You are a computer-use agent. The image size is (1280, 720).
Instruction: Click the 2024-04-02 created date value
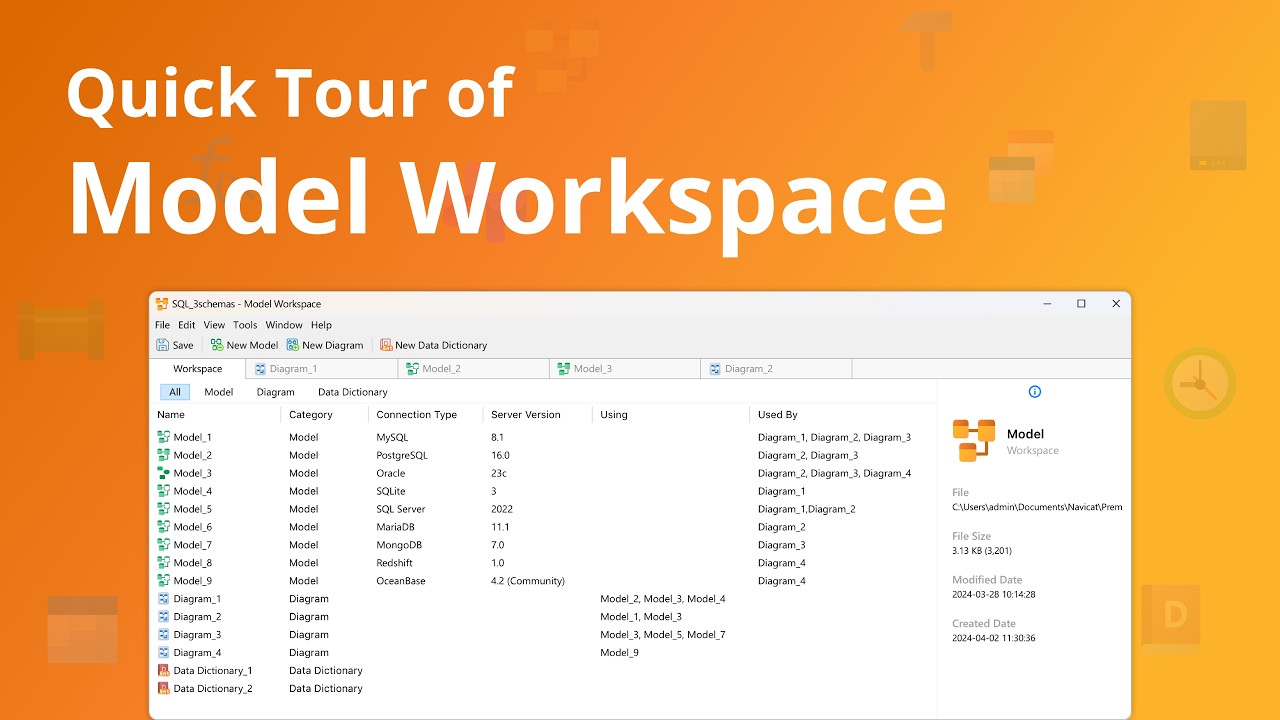pos(994,638)
